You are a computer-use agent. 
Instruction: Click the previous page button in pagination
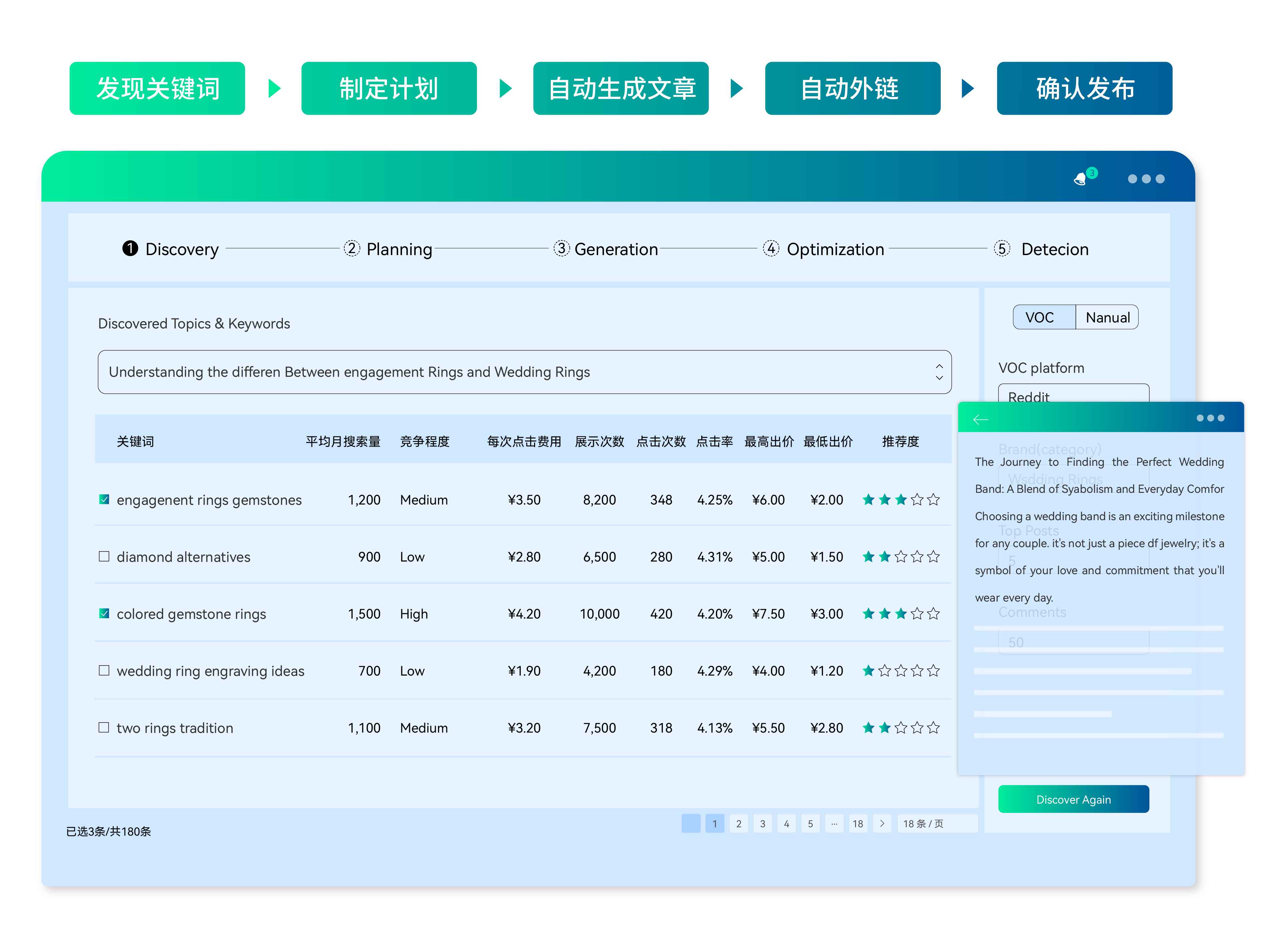coord(691,824)
